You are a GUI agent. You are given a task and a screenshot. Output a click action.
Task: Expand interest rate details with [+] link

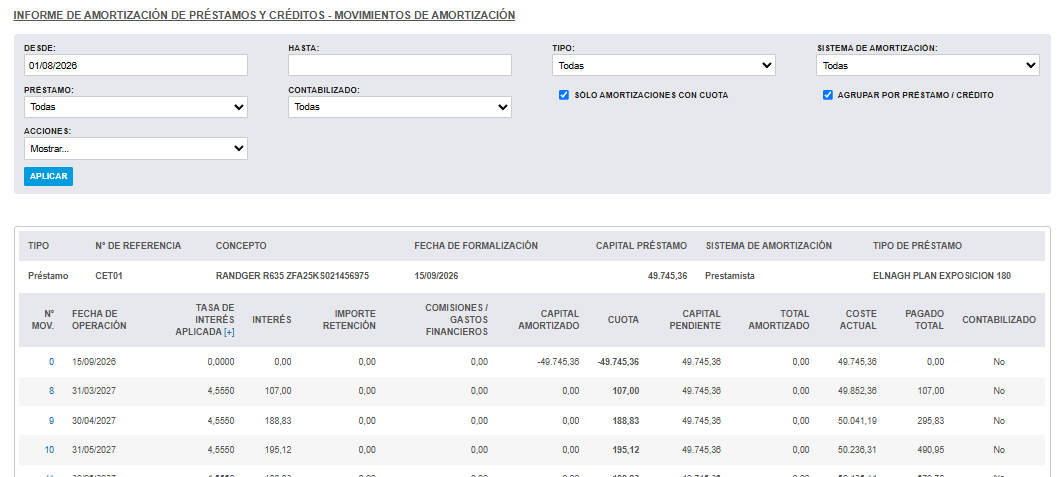(x=229, y=332)
